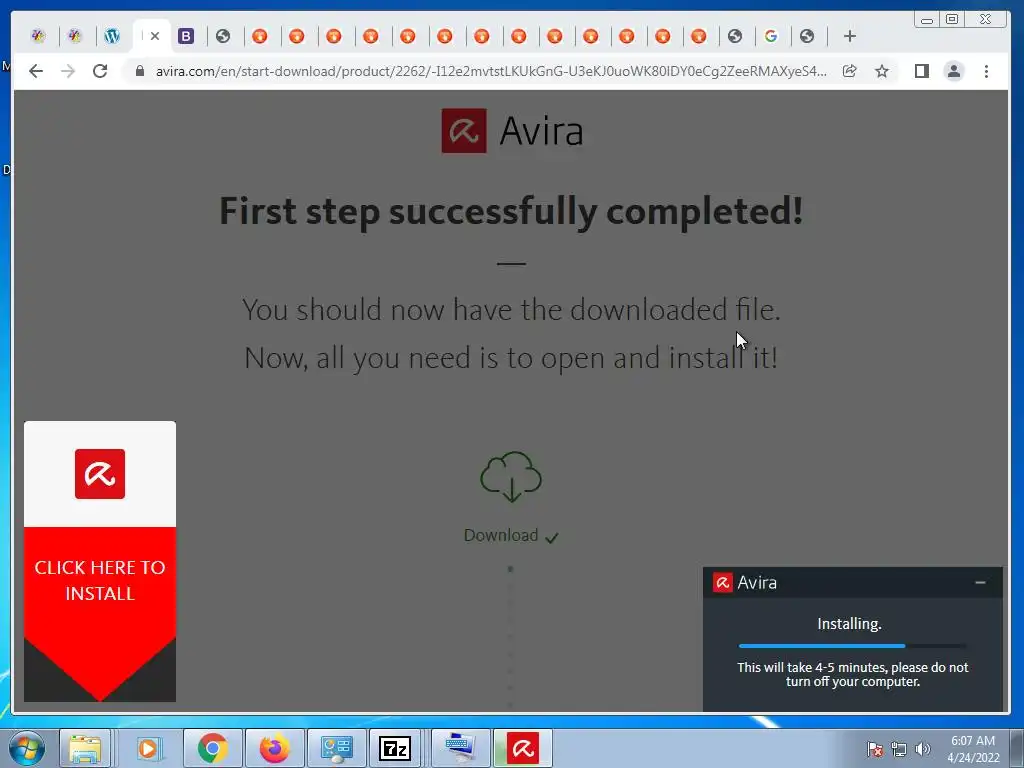
Task: Click the Download label with checkmark
Action: [x=511, y=536]
